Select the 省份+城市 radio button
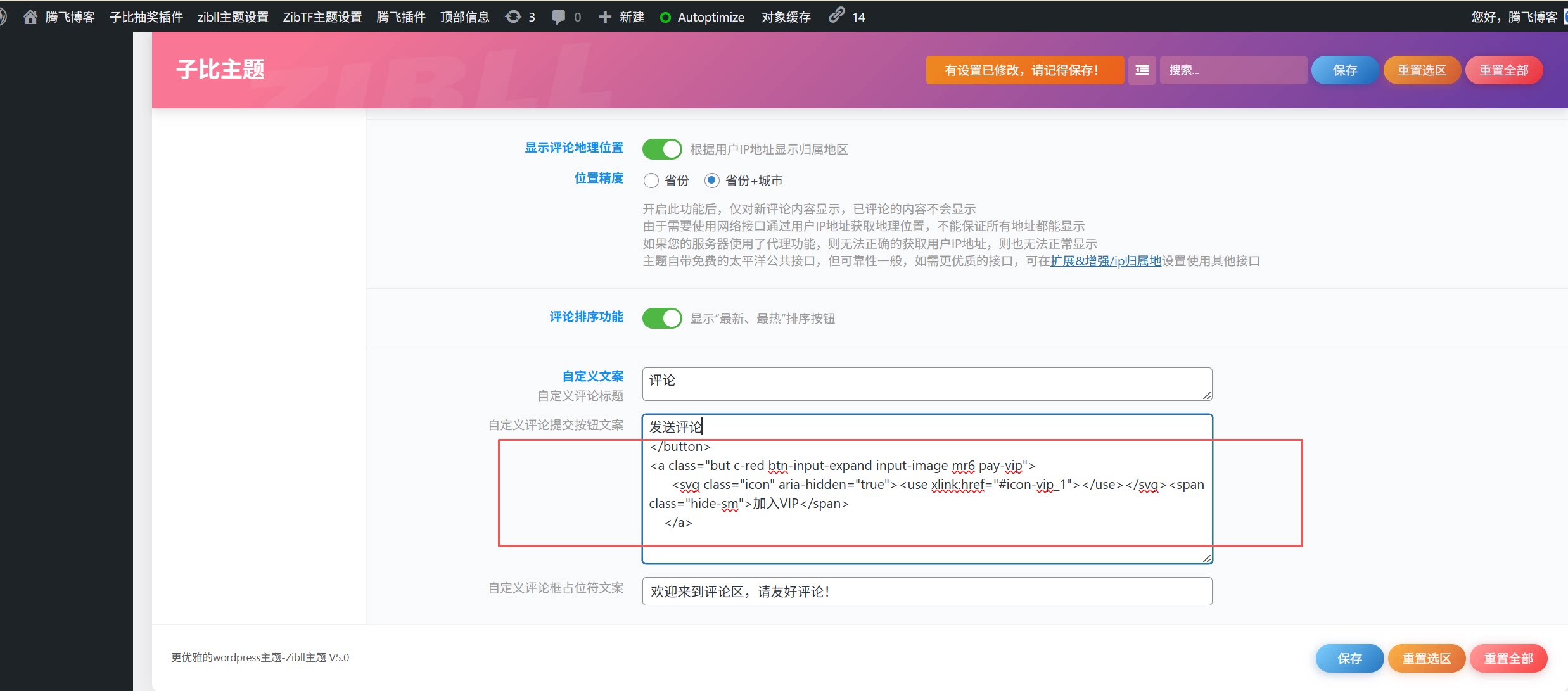 point(712,181)
